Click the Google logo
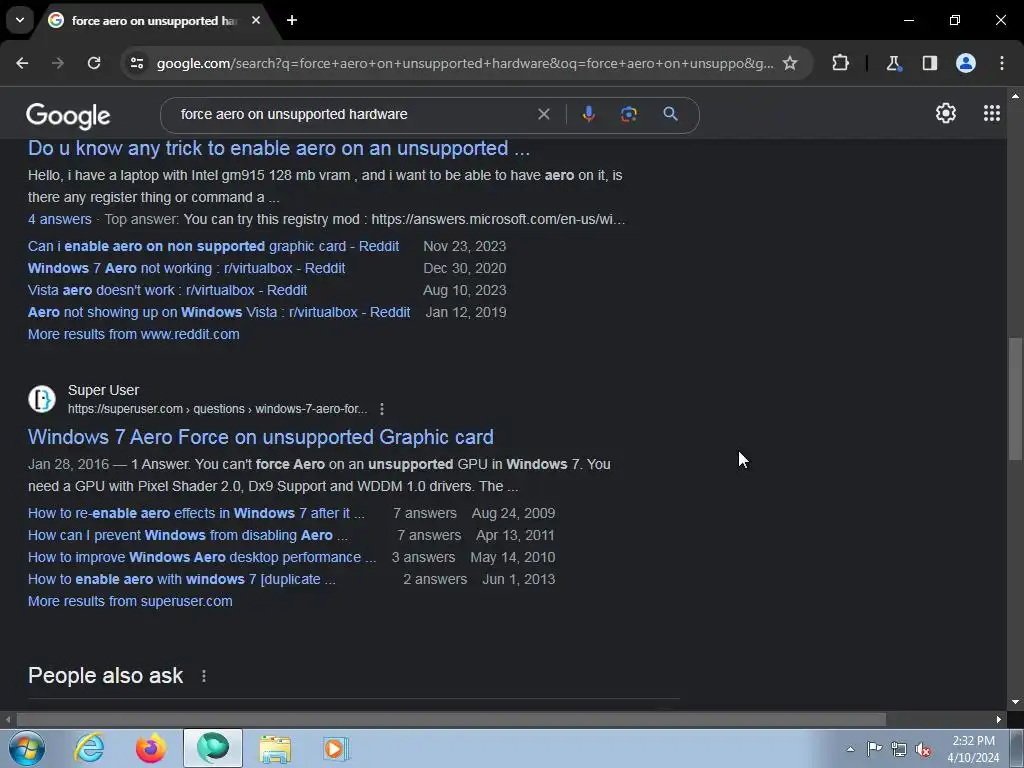1024x768 pixels. click(x=69, y=116)
